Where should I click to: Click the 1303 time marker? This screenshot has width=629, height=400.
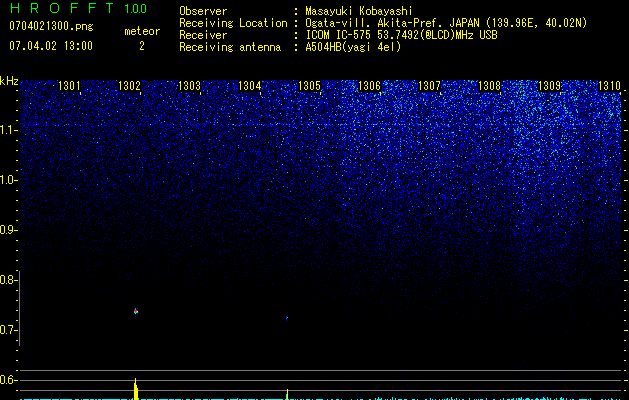[189, 86]
